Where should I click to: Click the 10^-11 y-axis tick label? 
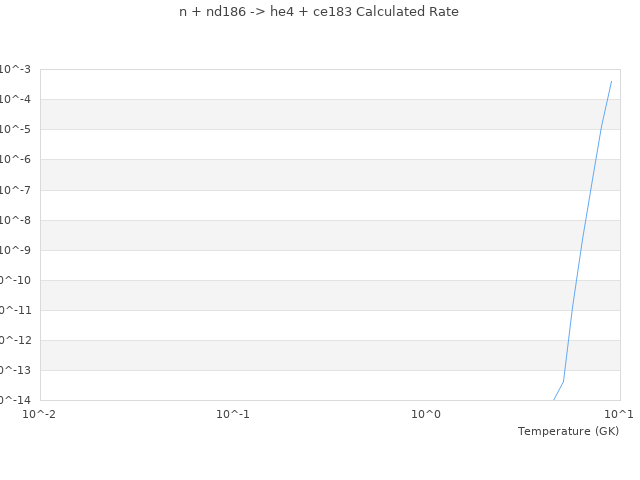[14, 310]
